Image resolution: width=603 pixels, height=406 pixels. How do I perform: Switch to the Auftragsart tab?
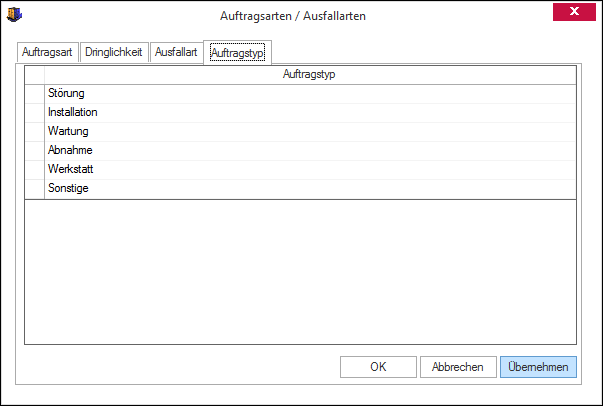tap(47, 52)
